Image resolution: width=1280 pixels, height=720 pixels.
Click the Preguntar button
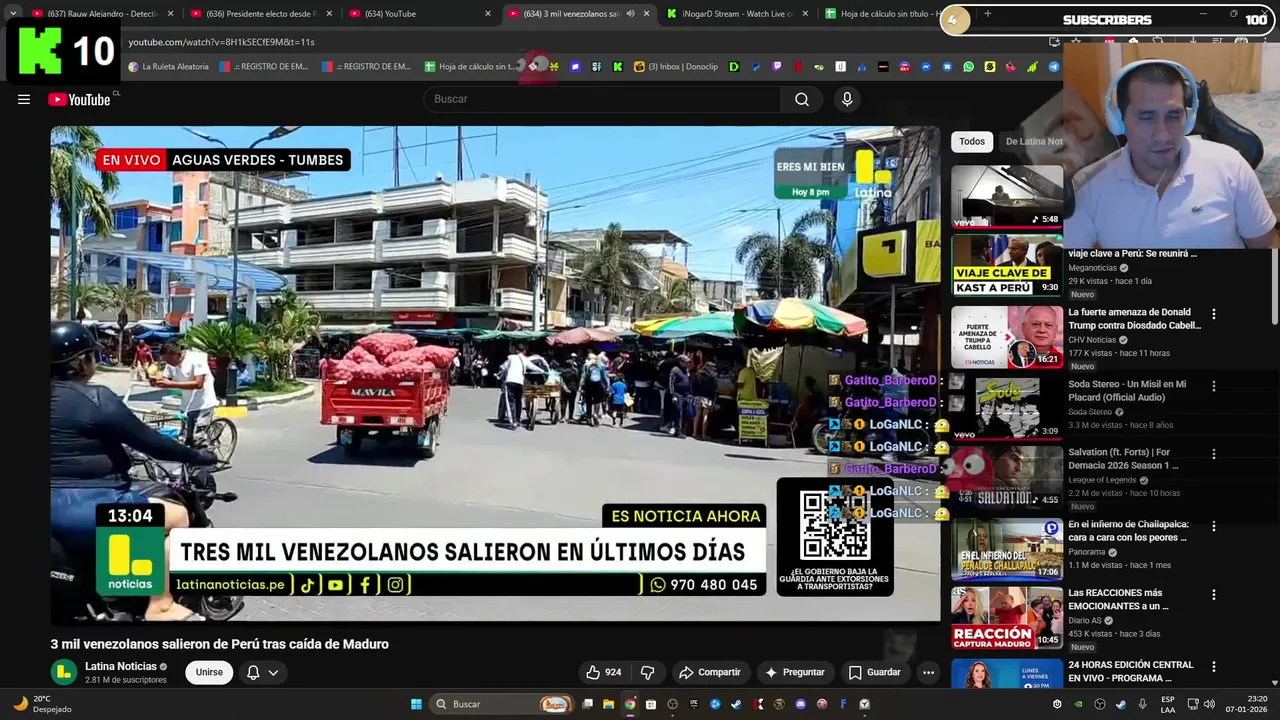tap(795, 672)
